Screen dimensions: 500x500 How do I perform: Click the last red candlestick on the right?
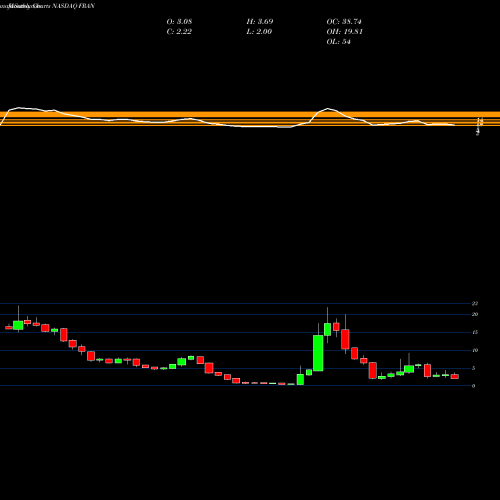455,376
